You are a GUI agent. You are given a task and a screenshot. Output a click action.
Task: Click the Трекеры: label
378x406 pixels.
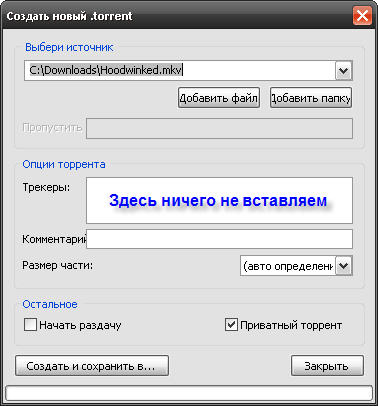[x=46, y=187]
